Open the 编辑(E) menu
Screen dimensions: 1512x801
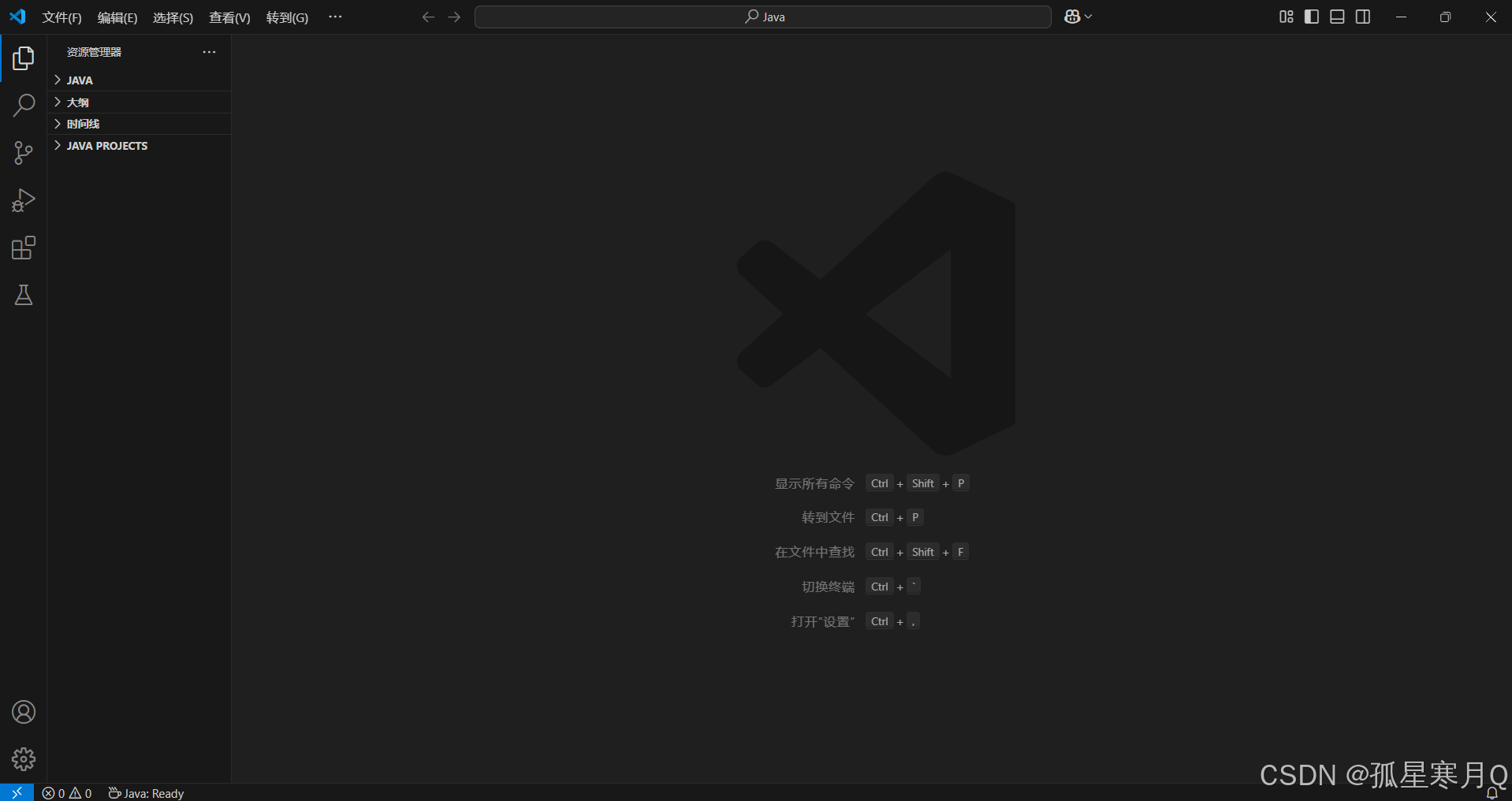pos(117,17)
